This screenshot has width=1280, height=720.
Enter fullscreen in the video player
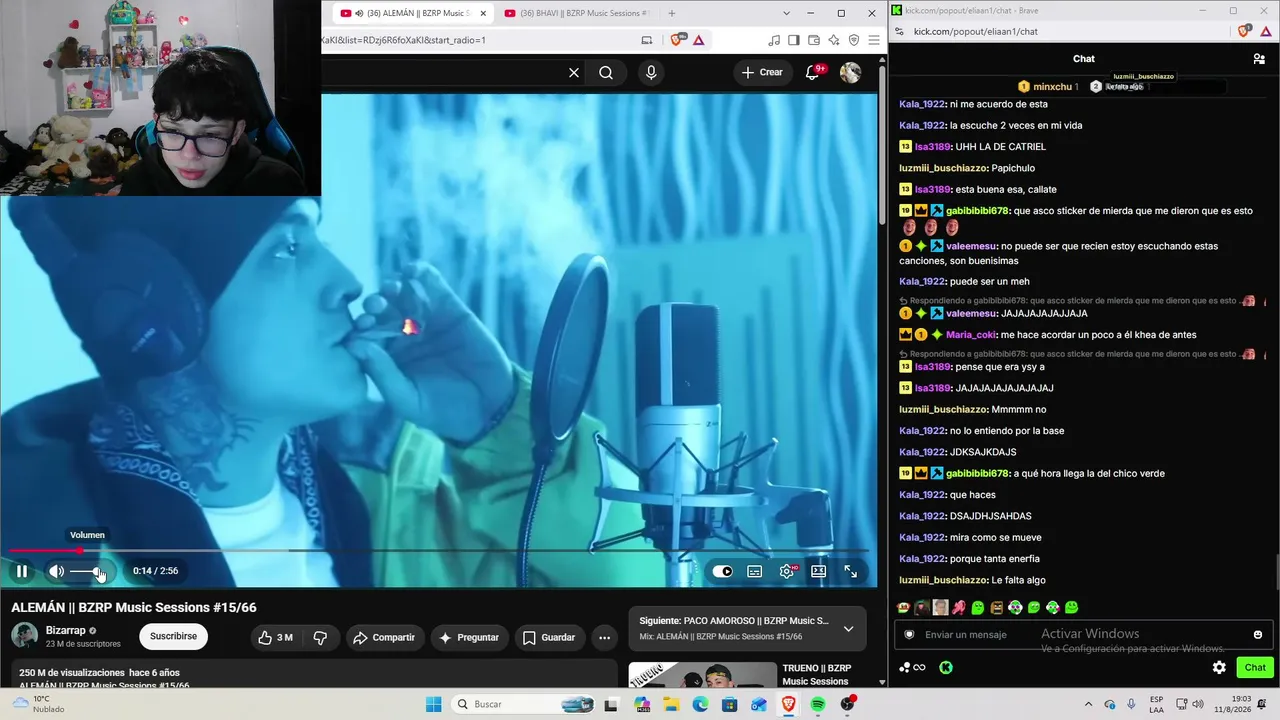point(850,571)
